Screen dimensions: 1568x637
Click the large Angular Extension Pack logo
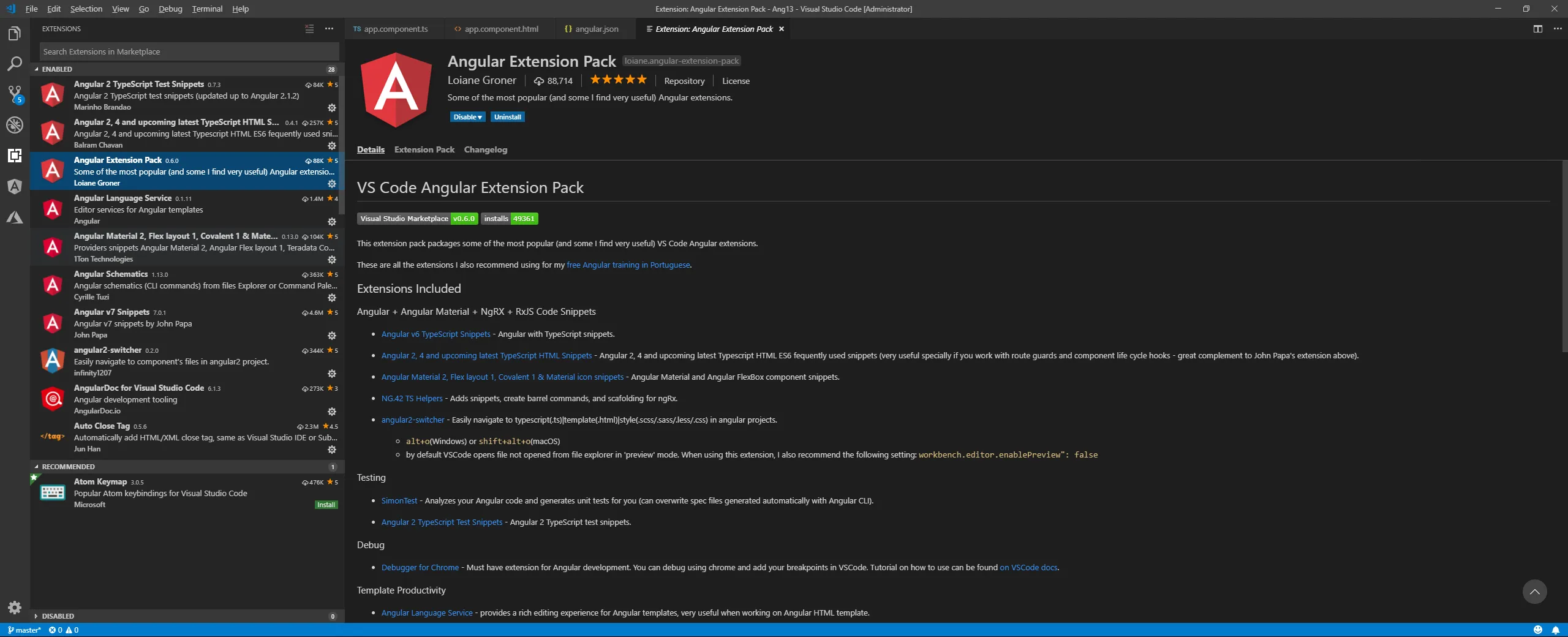pyautogui.click(x=396, y=91)
